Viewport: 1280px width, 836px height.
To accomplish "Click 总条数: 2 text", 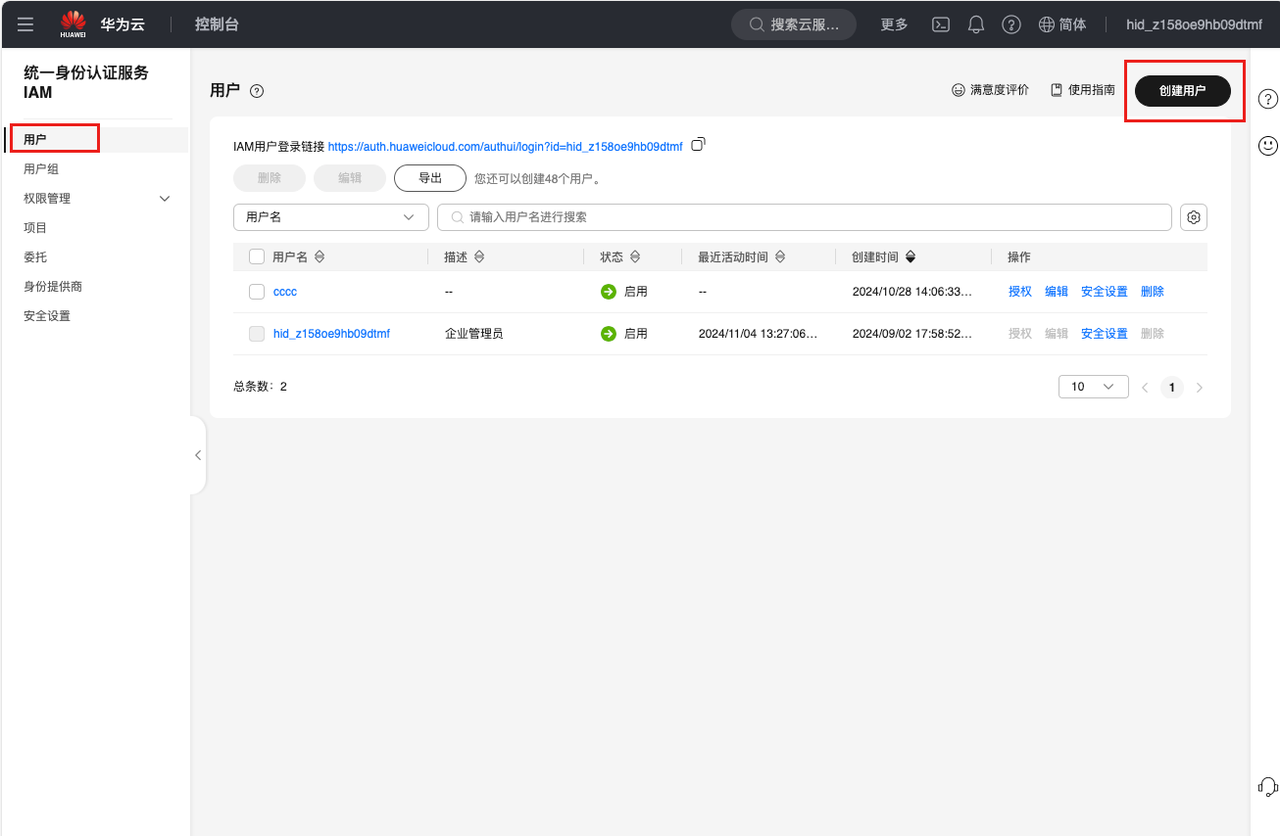I will (x=260, y=386).
